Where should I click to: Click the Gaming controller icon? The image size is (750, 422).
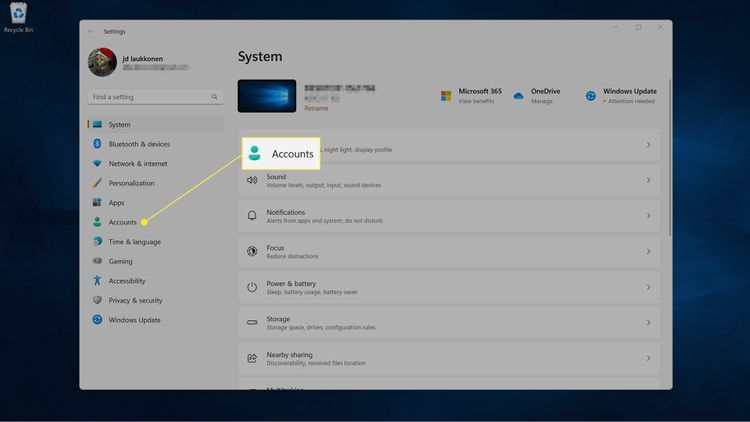pyautogui.click(x=97, y=261)
